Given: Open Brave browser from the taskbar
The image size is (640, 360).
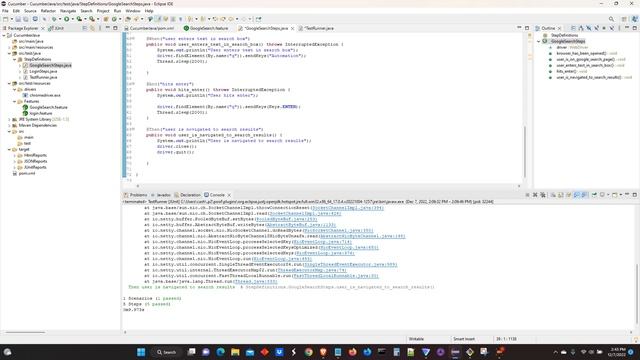Looking at the screenshot, I should [x=323, y=352].
